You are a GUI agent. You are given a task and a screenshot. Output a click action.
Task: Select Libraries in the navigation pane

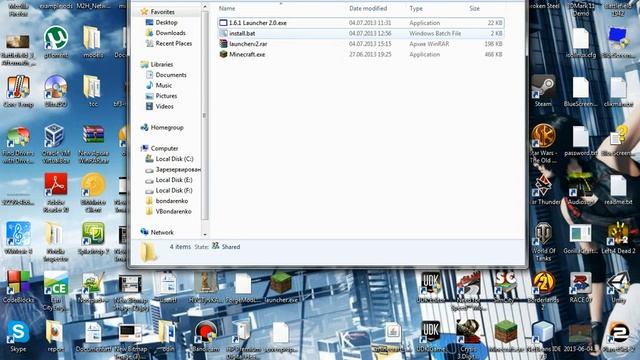(x=161, y=64)
